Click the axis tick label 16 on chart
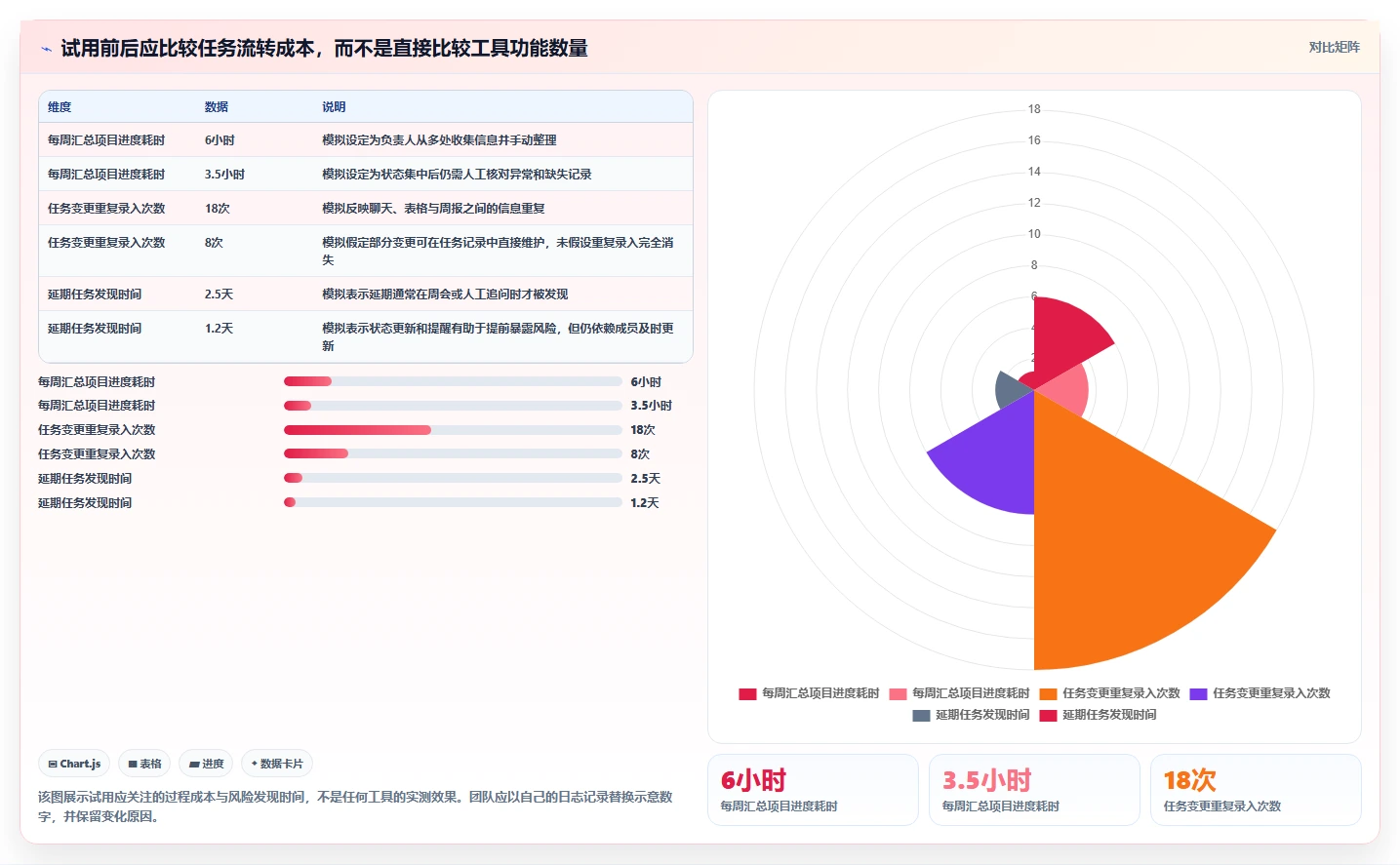1400x865 pixels. (1034, 140)
